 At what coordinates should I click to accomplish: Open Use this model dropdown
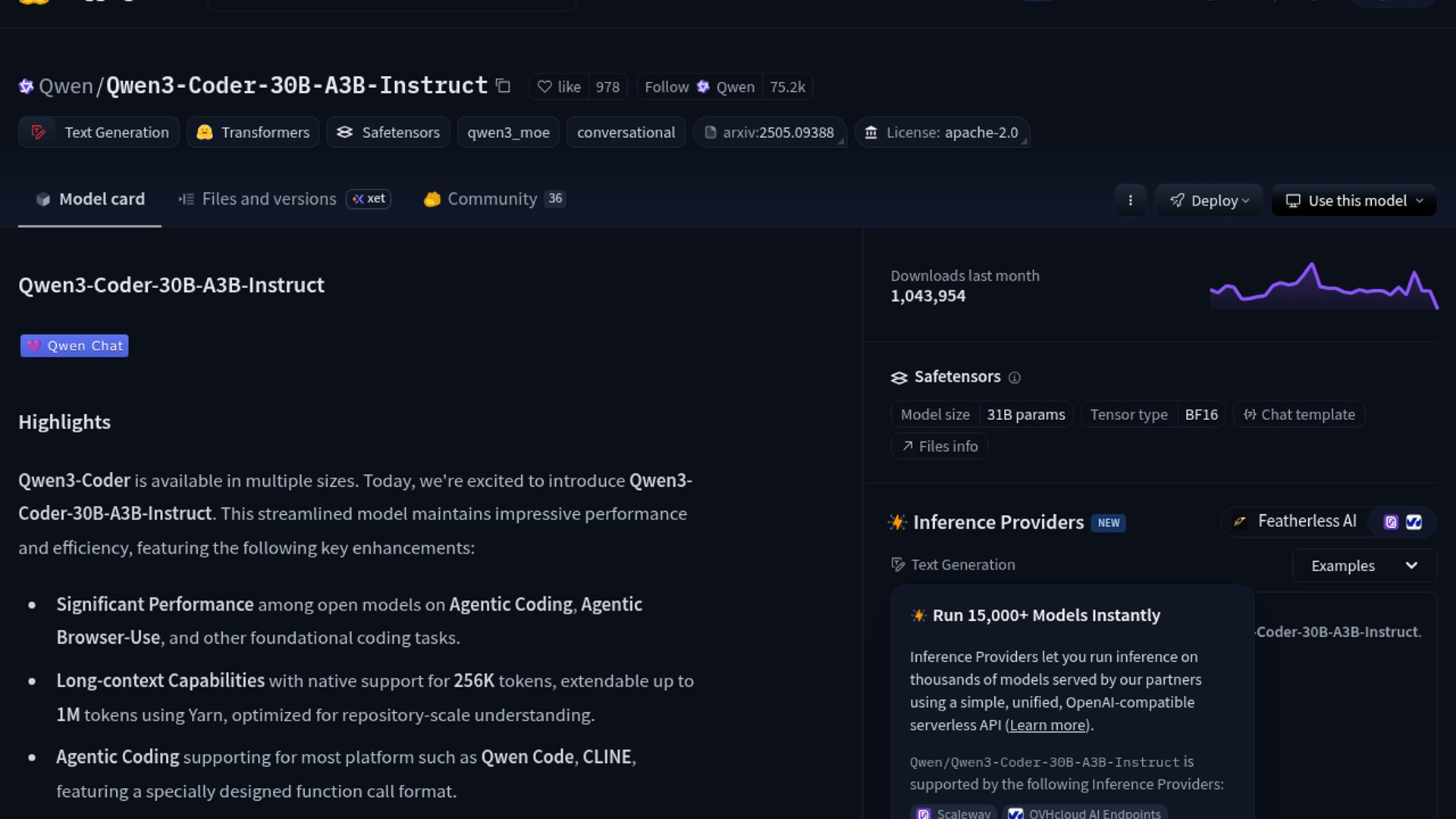pos(1354,201)
